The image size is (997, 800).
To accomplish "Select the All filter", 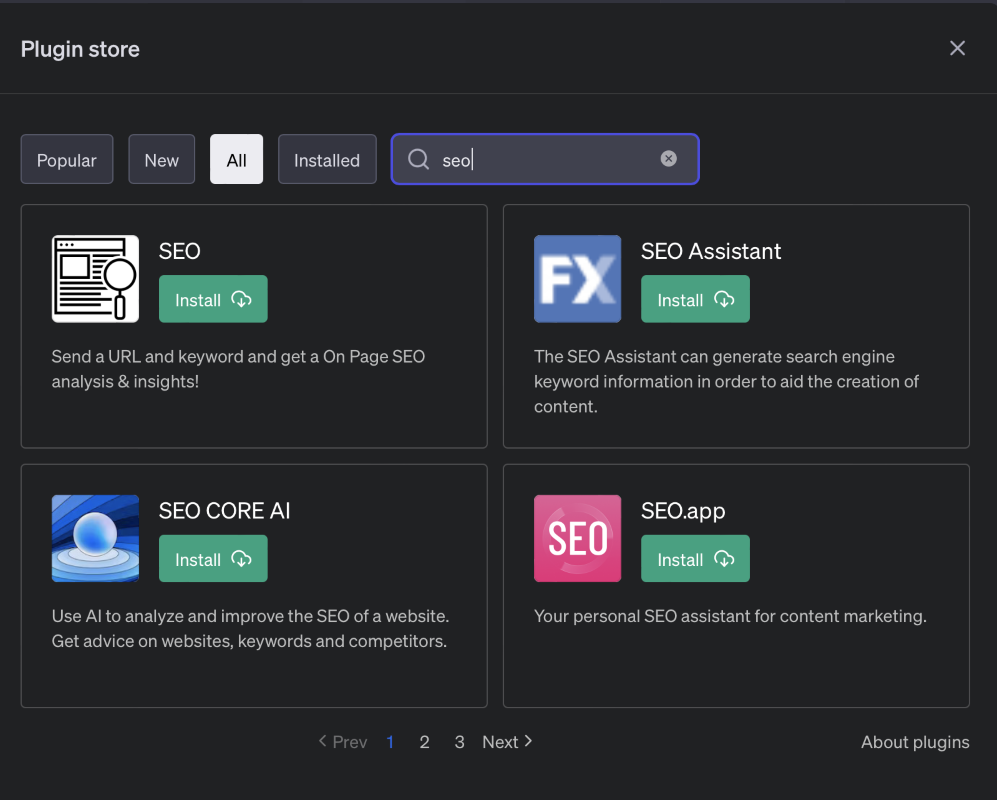I will (237, 159).
